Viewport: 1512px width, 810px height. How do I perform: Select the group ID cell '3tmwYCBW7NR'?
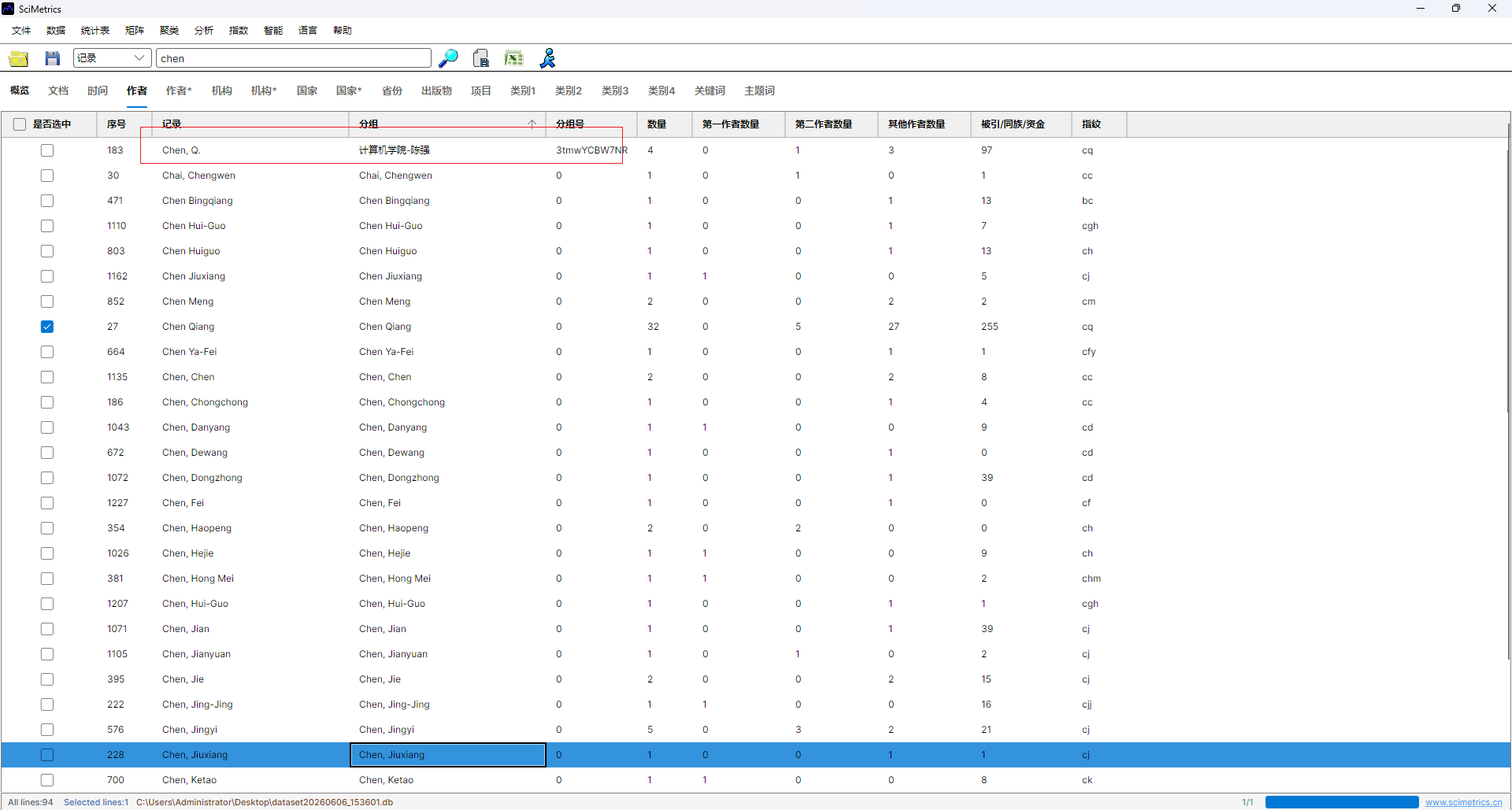coord(591,150)
